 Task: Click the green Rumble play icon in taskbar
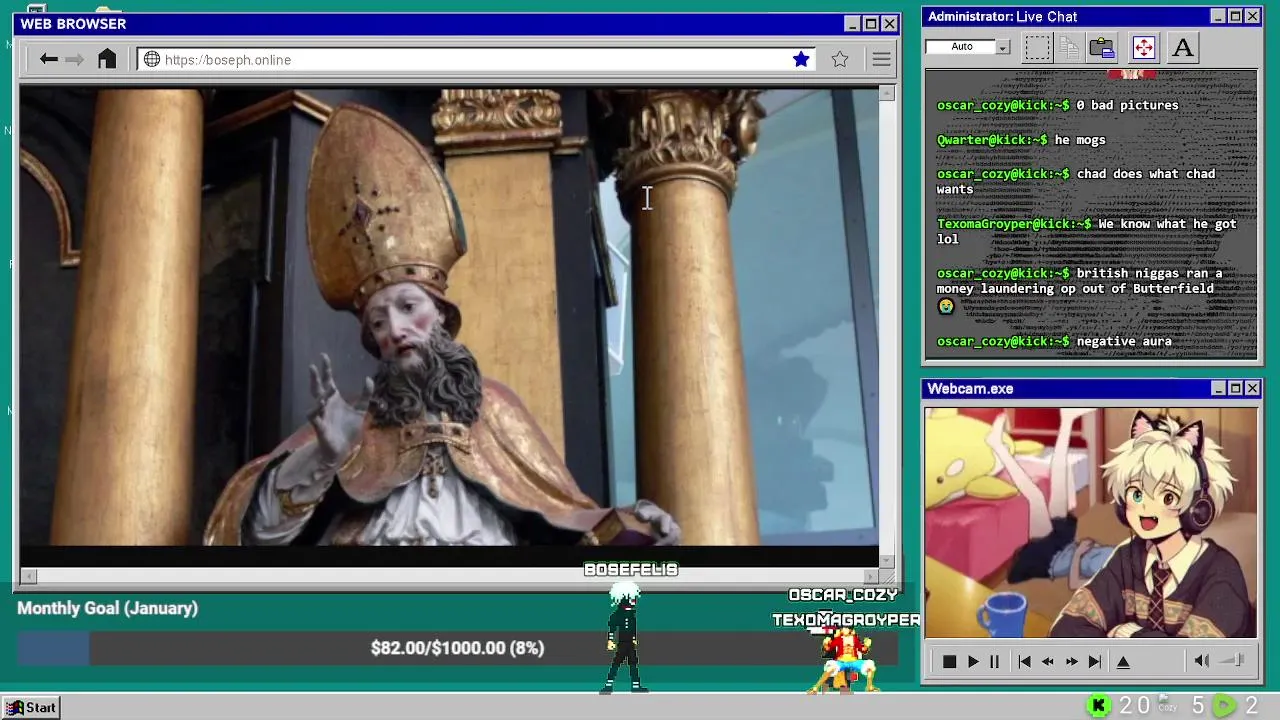(x=1224, y=706)
